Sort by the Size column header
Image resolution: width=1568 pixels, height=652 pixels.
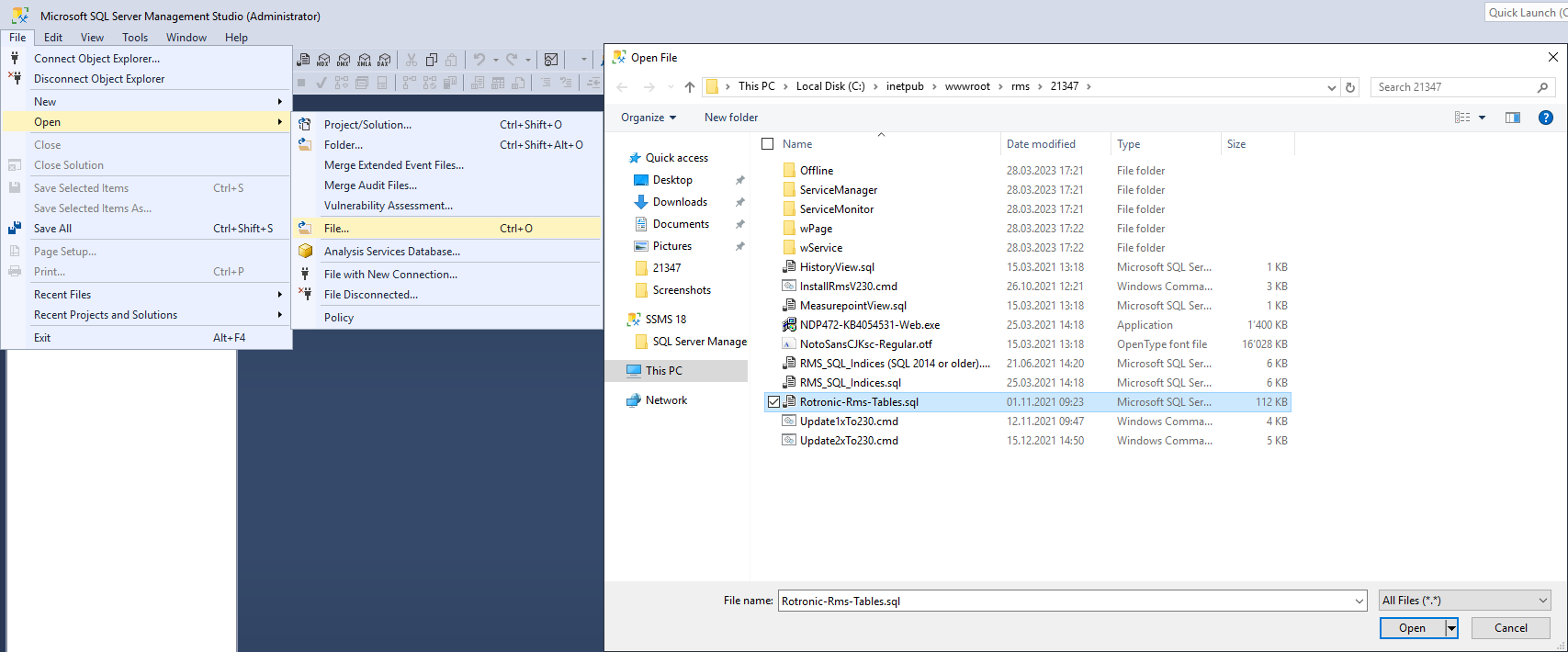pyautogui.click(x=1258, y=144)
